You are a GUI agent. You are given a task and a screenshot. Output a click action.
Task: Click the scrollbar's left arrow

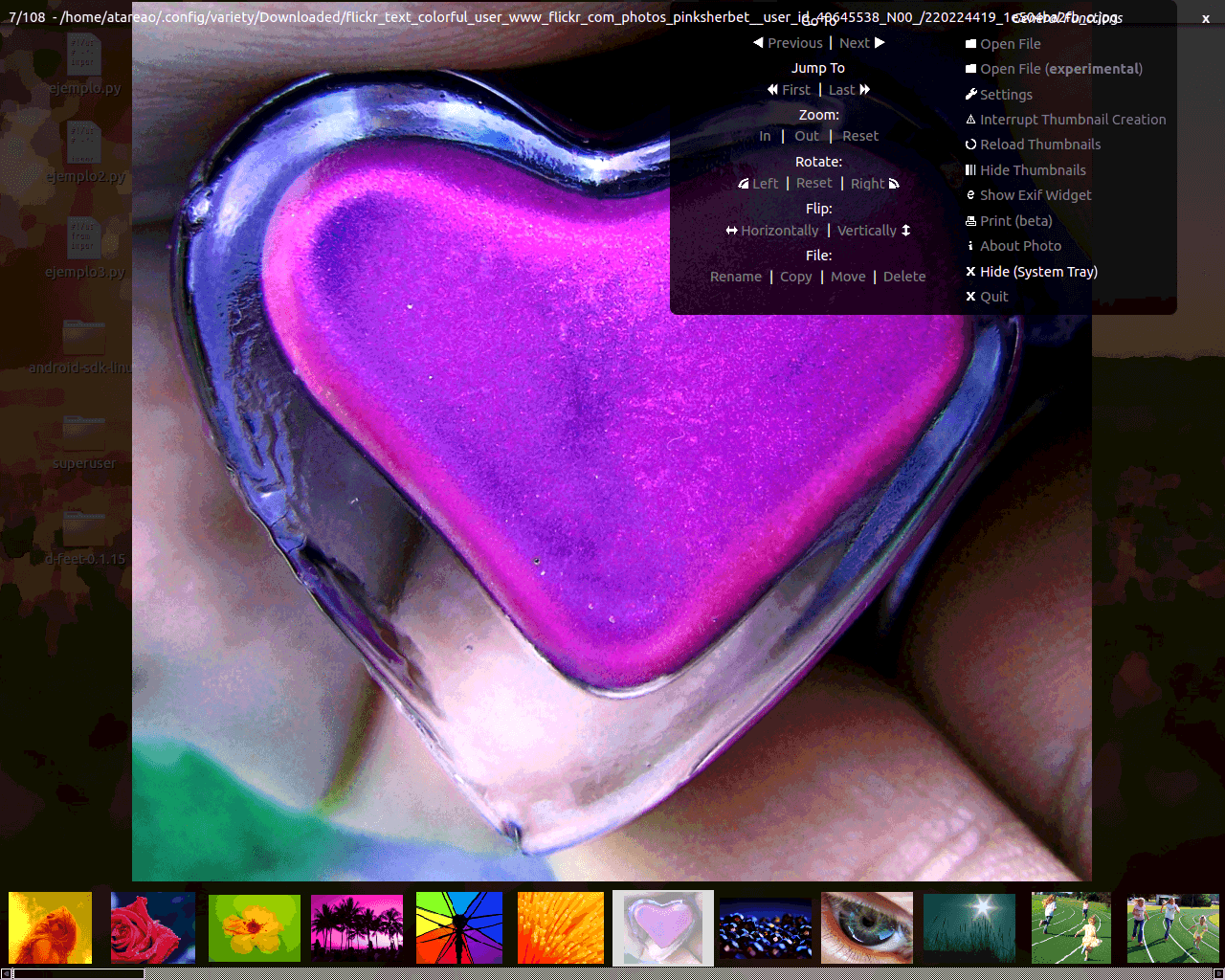click(6, 974)
